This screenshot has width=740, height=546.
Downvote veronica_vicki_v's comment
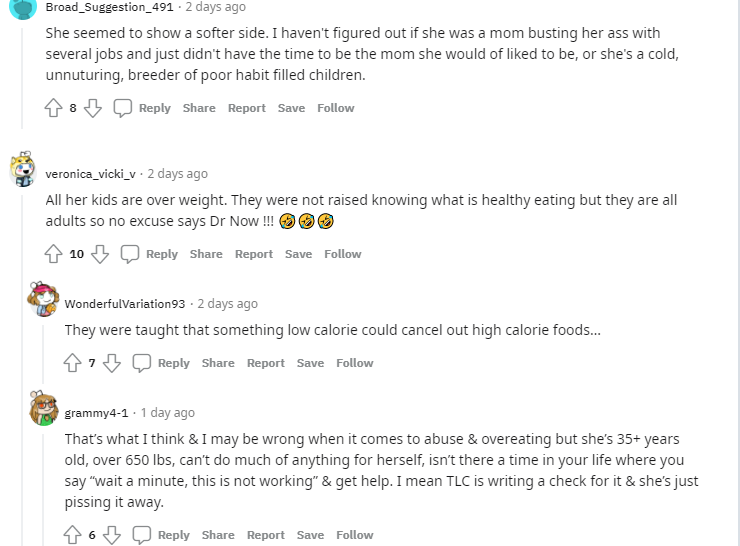coord(100,254)
